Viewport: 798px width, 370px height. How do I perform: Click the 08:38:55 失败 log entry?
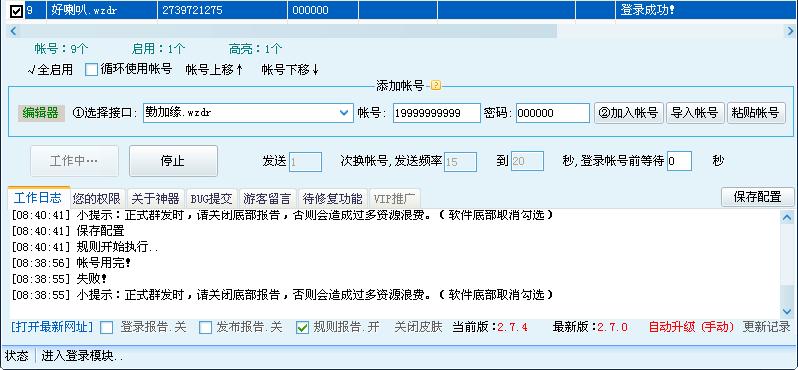(59, 279)
